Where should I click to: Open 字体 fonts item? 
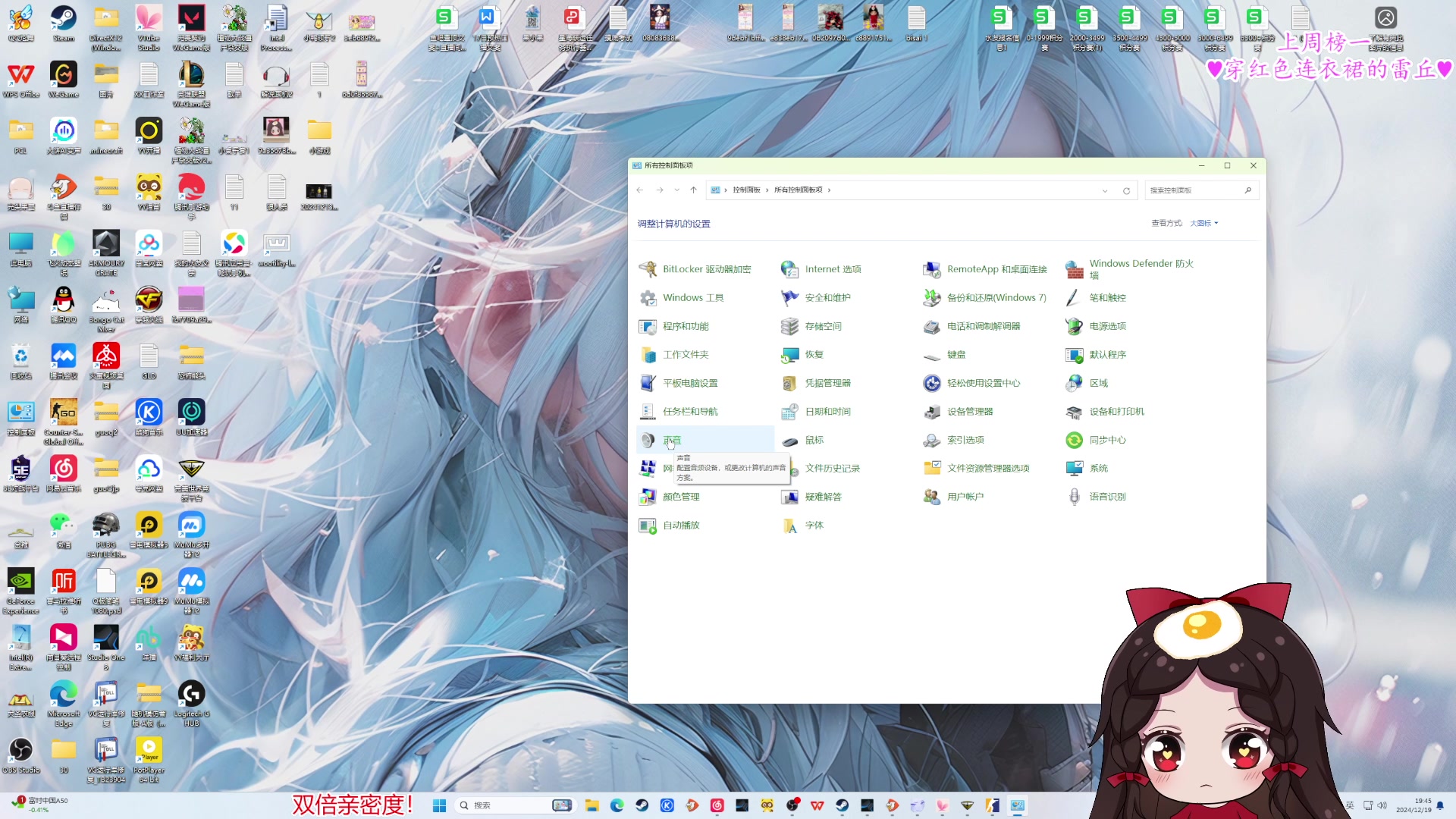pos(802,526)
